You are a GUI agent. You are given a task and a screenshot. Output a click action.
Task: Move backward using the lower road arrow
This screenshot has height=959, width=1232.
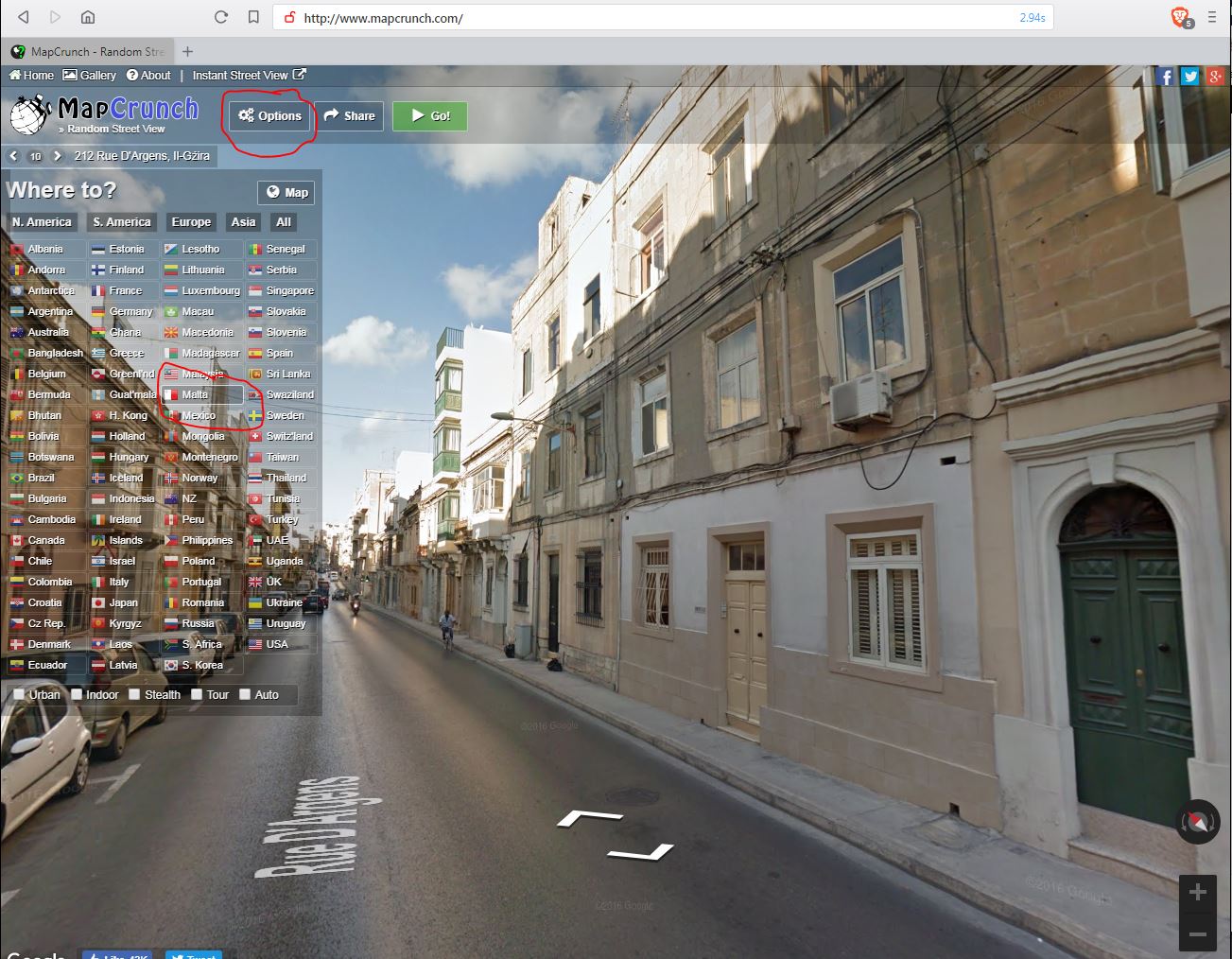[641, 852]
